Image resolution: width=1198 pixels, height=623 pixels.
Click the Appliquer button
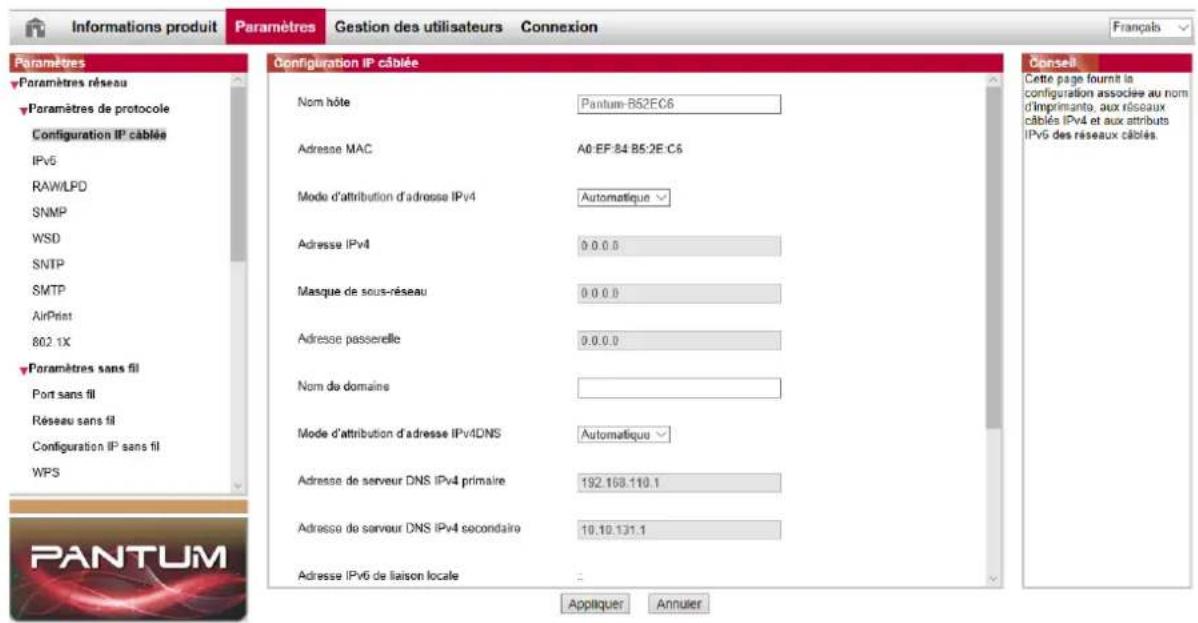(596, 604)
